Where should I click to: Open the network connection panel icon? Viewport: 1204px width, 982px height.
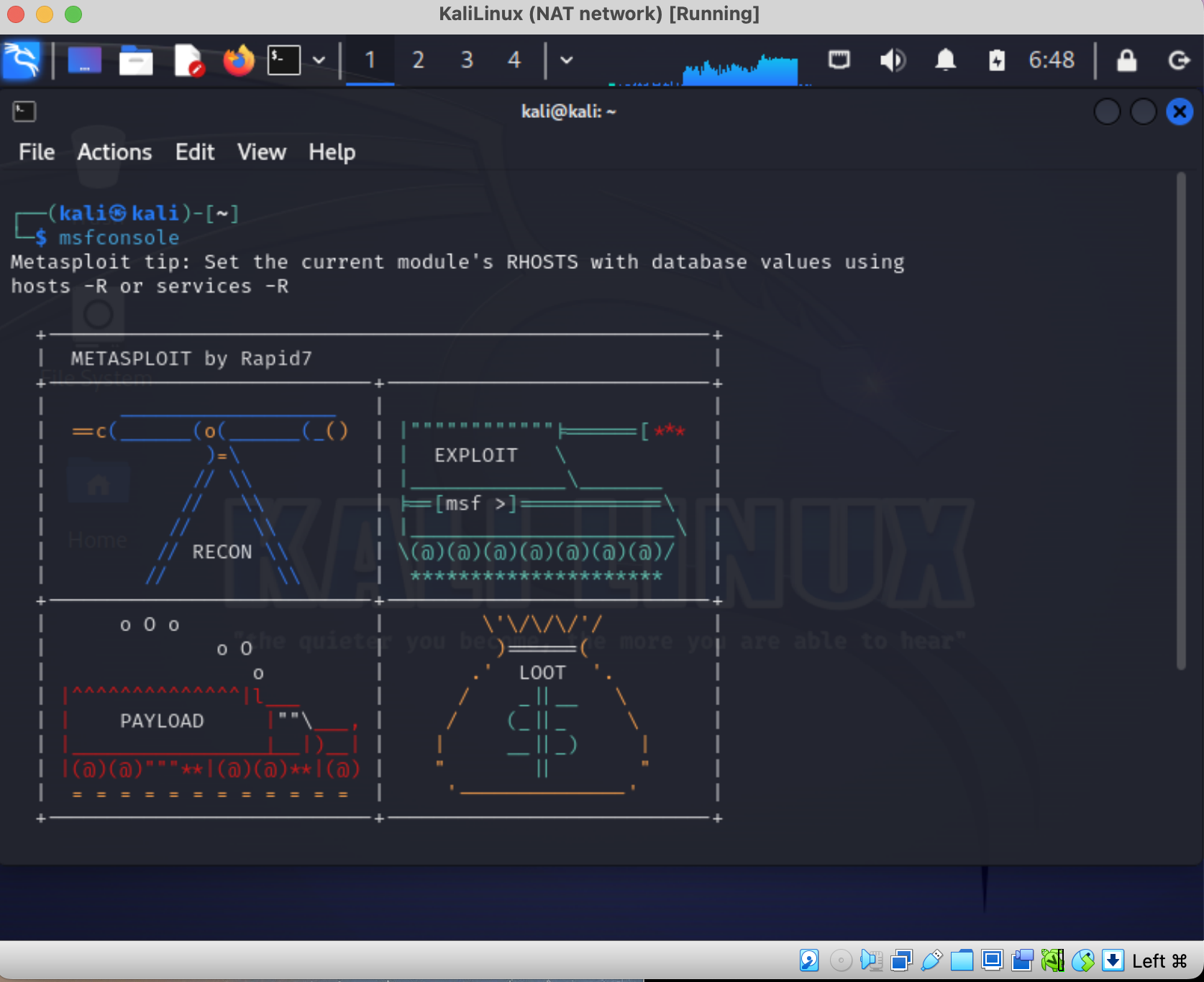[x=839, y=60]
